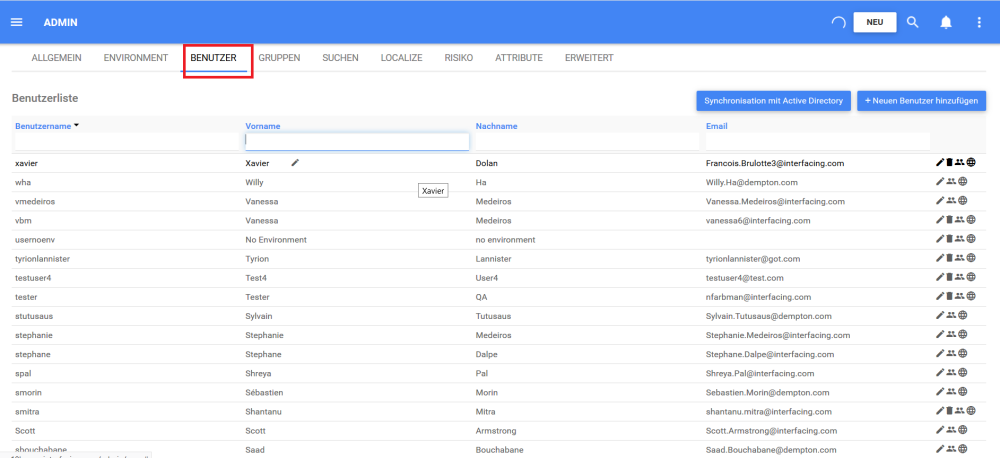This screenshot has width=1000, height=458.
Task: Open the Gruppen tab
Action: tap(279, 58)
